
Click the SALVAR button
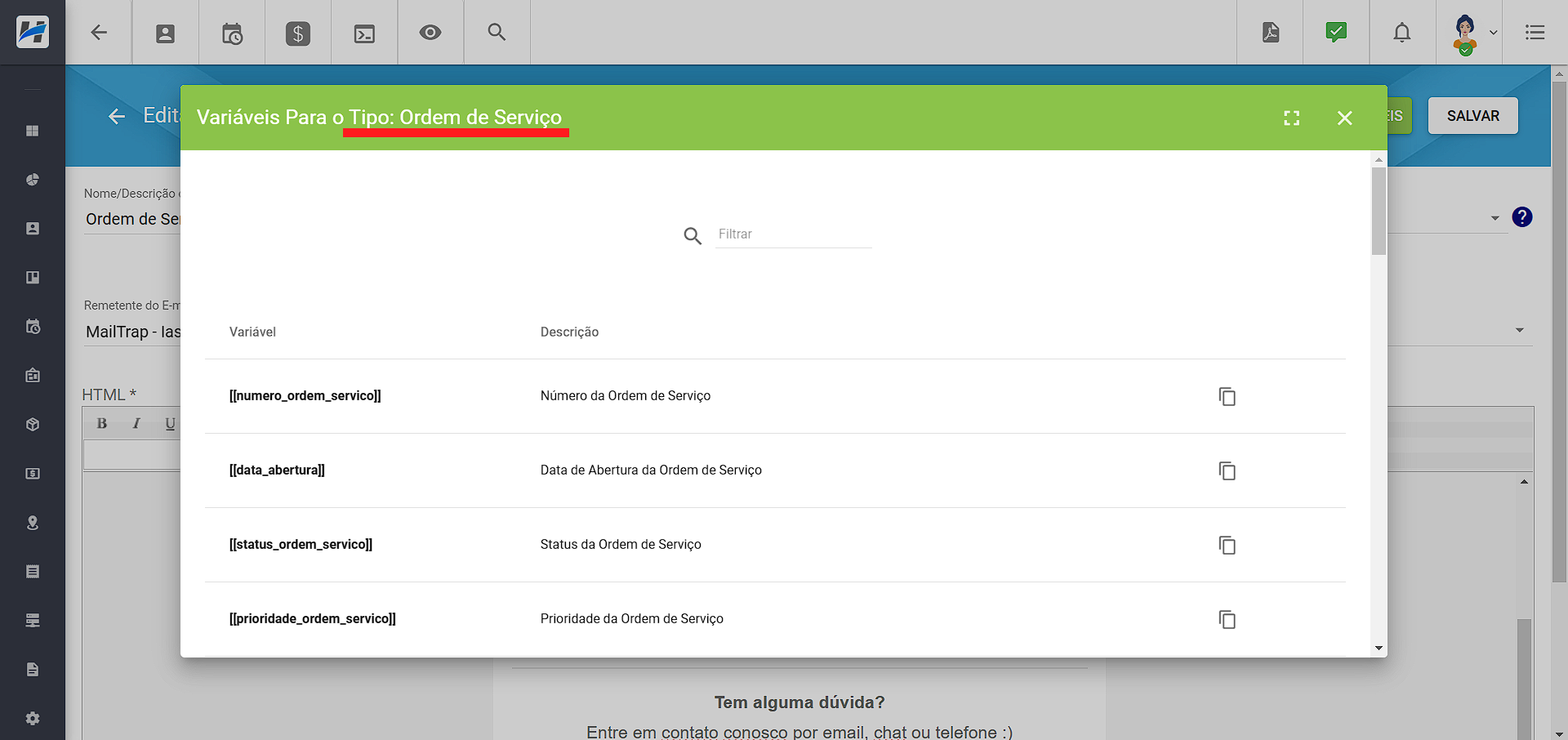click(x=1473, y=116)
